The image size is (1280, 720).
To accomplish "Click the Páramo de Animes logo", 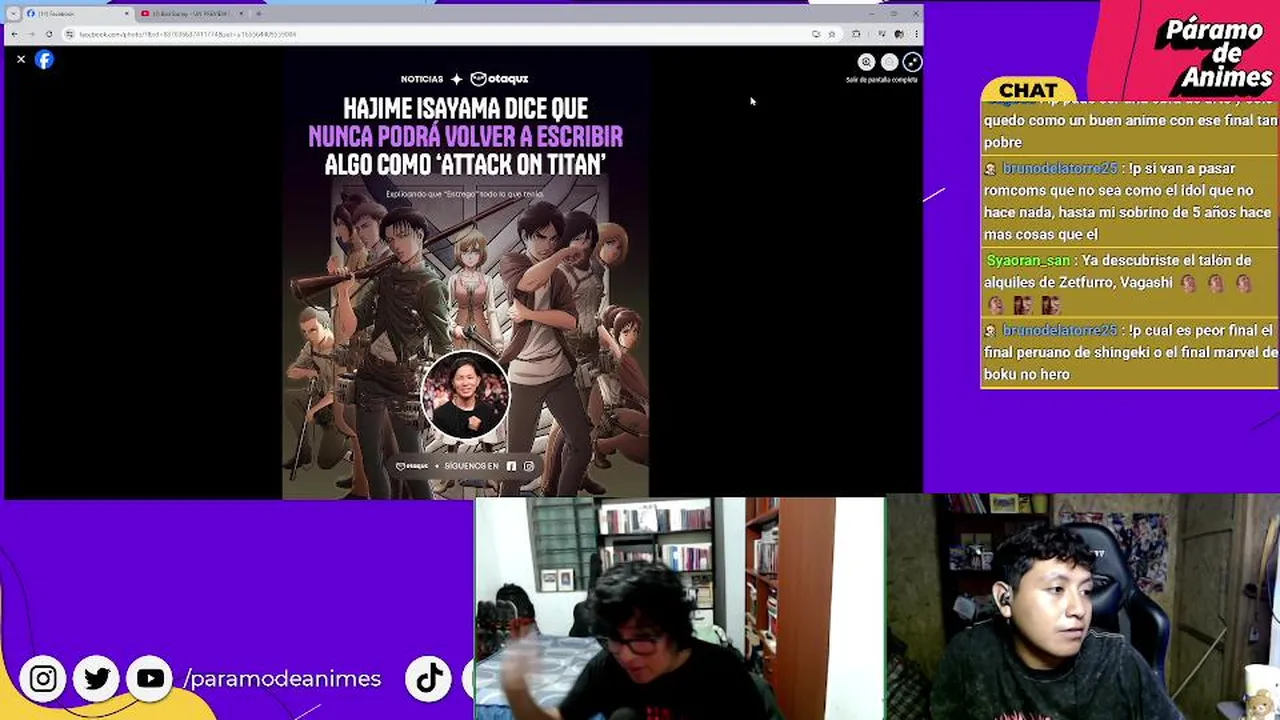I will (x=1214, y=55).
